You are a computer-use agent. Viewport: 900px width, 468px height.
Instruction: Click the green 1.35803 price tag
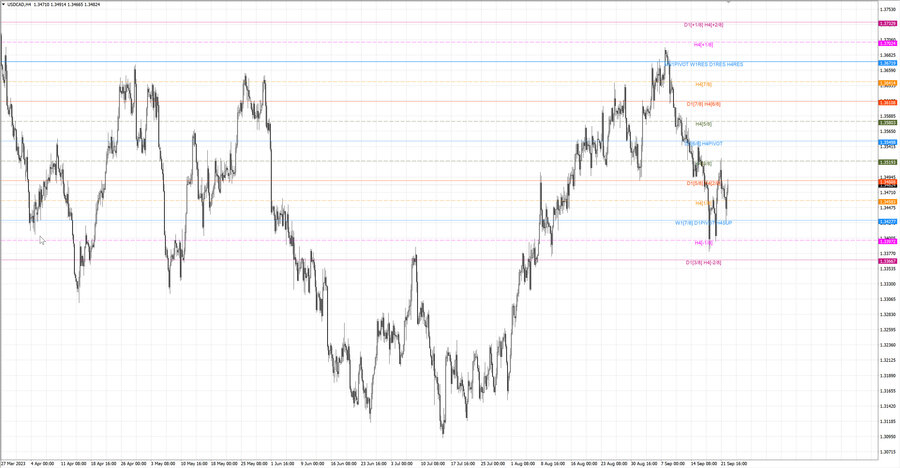tap(887, 123)
